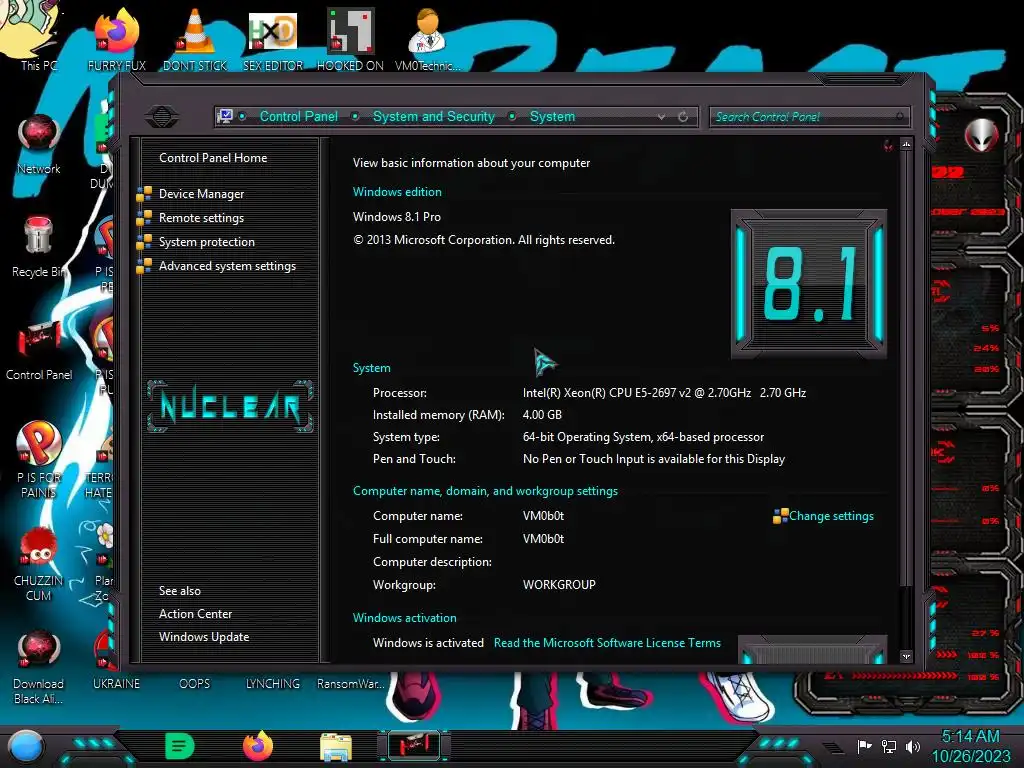Click the scroll up arrow

[906, 144]
